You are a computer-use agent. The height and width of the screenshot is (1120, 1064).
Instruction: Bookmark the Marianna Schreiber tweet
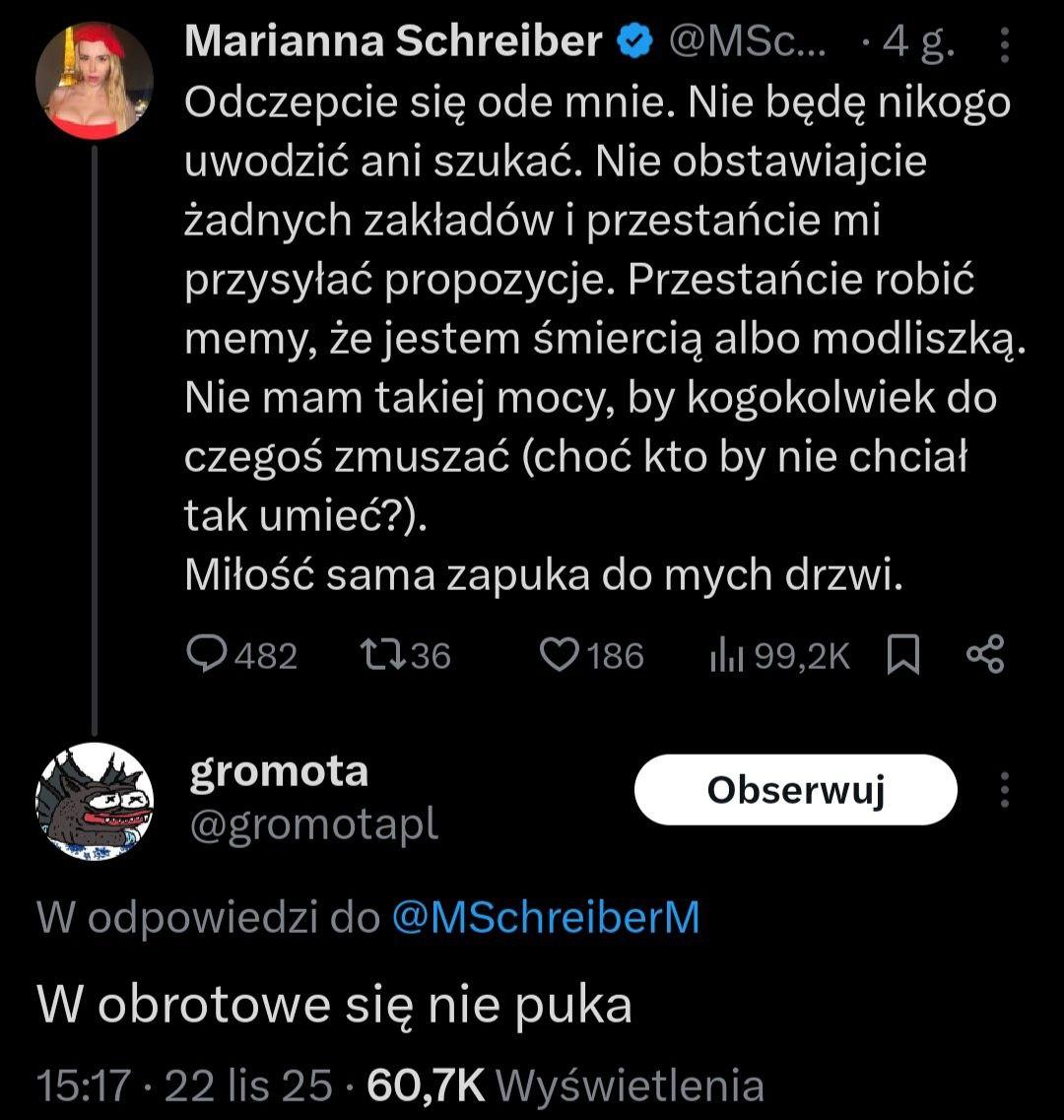903,656
